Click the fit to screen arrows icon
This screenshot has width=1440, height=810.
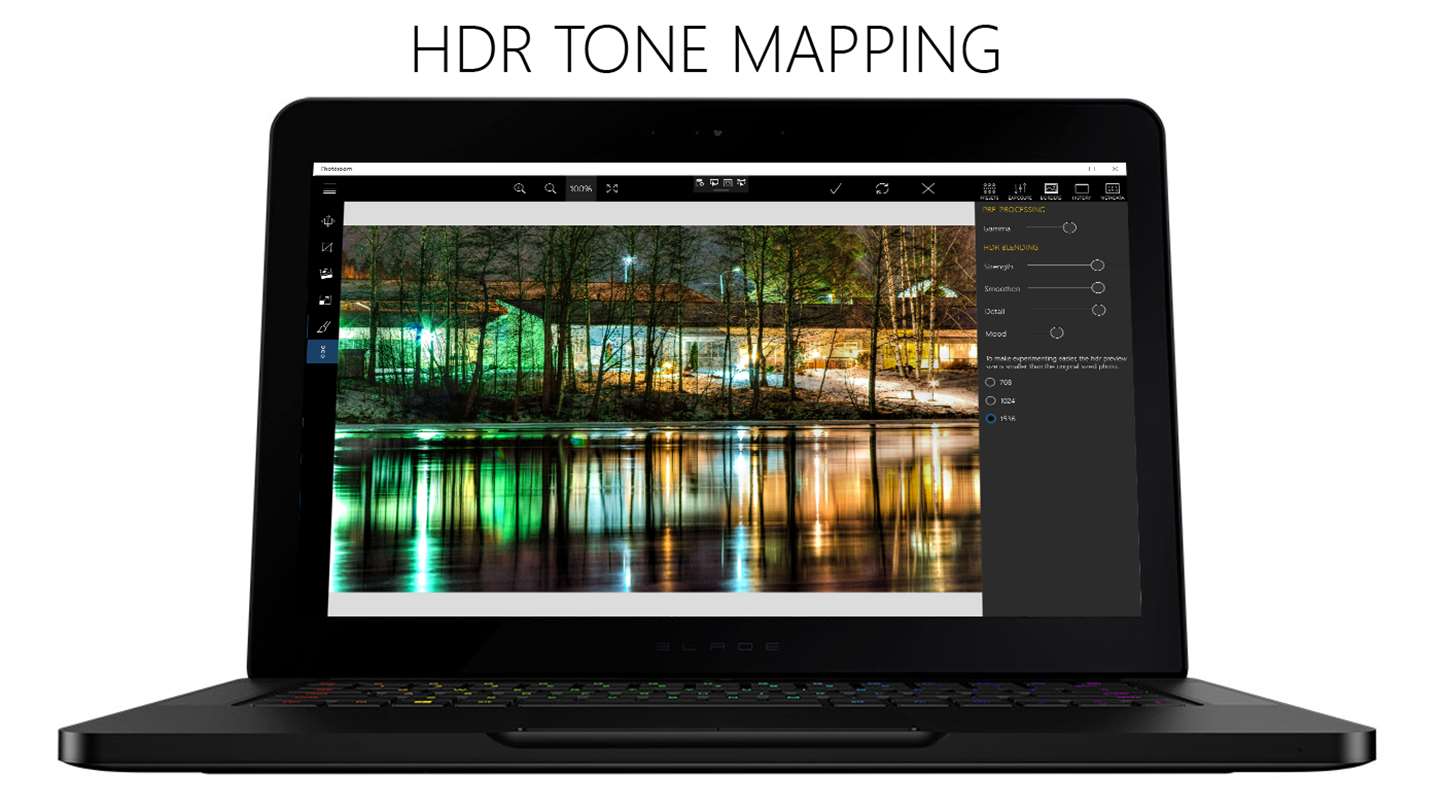coord(612,188)
